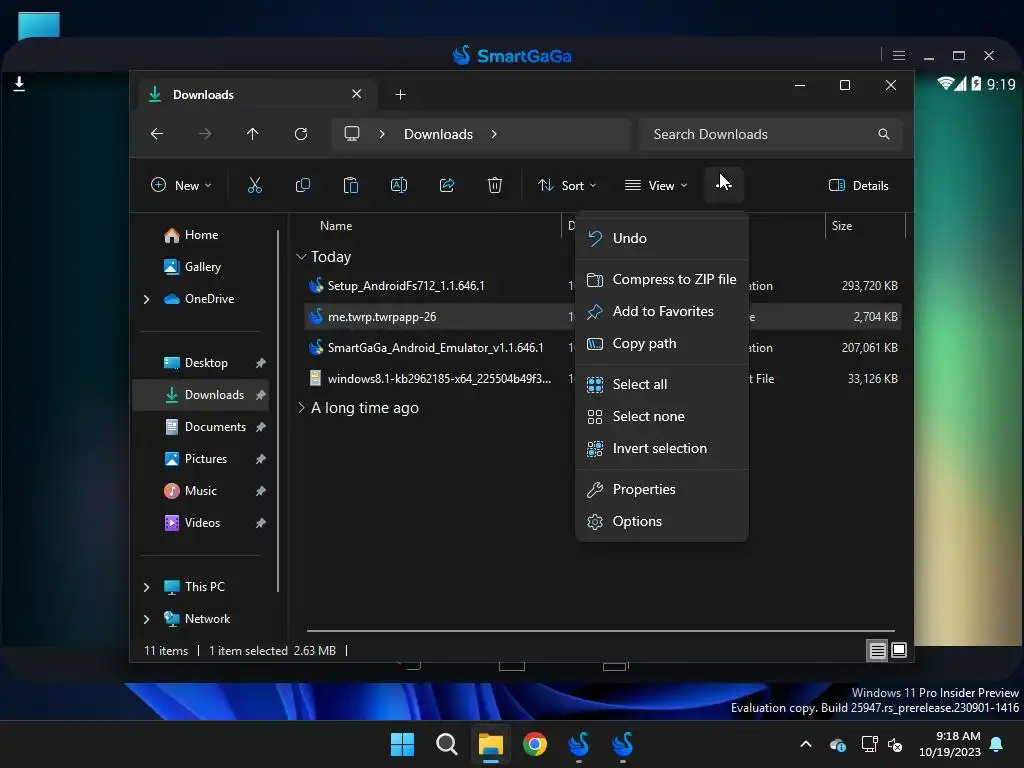The width and height of the screenshot is (1024, 768).
Task: Open the View dropdown
Action: (656, 185)
